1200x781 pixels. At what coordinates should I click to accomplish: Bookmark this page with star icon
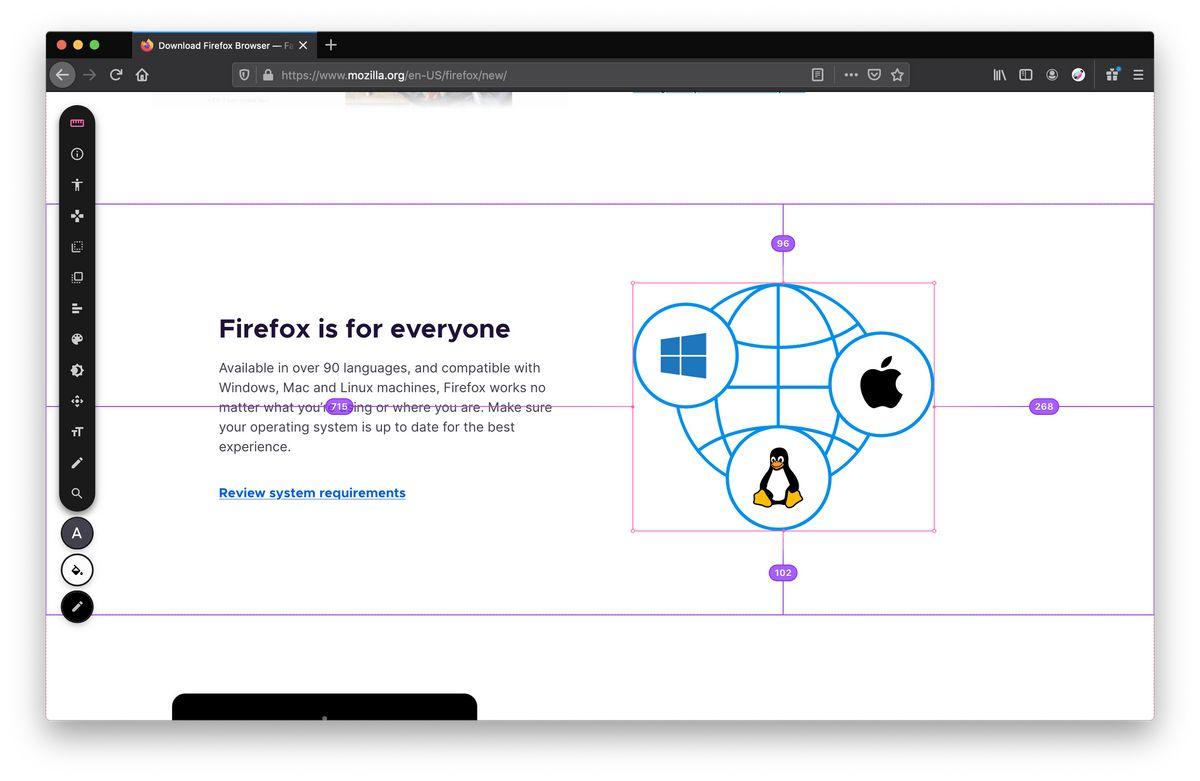pyautogui.click(x=897, y=75)
